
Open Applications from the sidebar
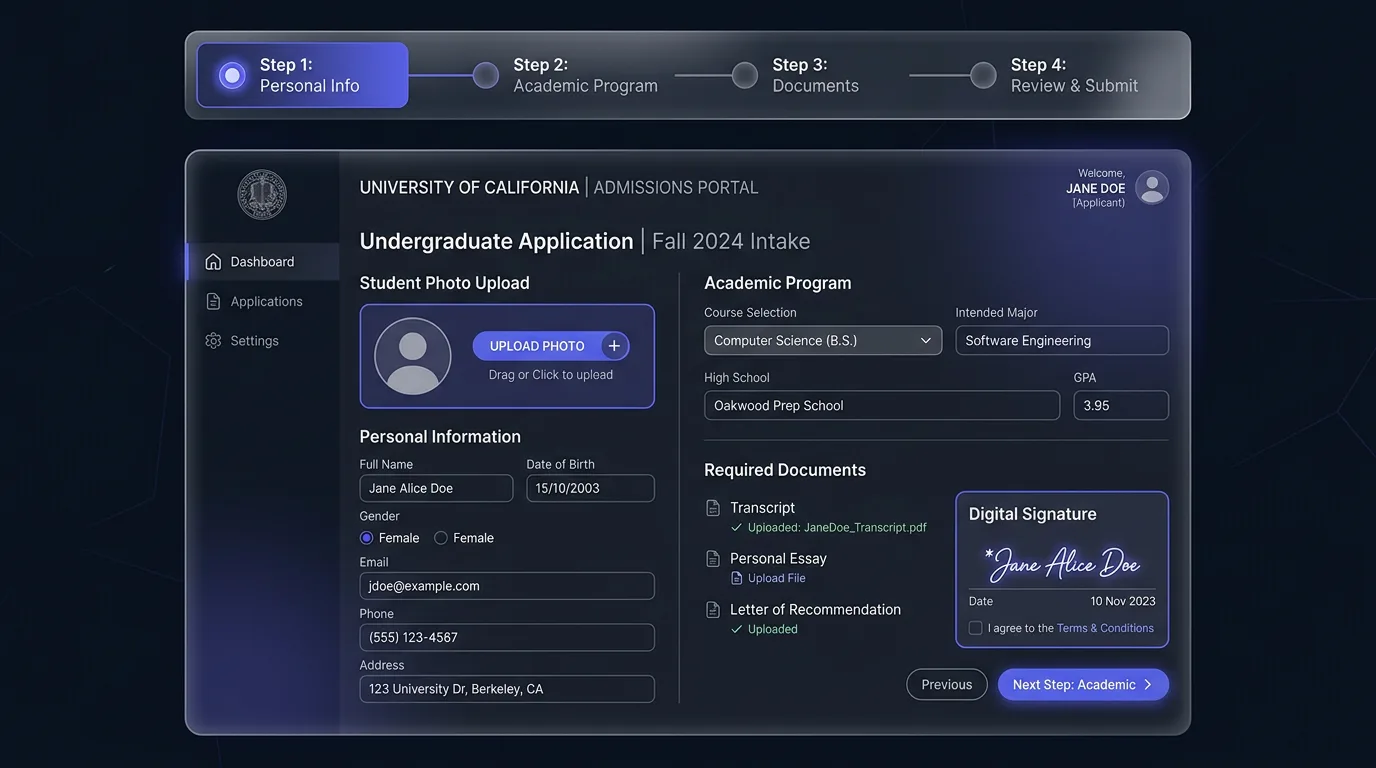(x=213, y=300)
